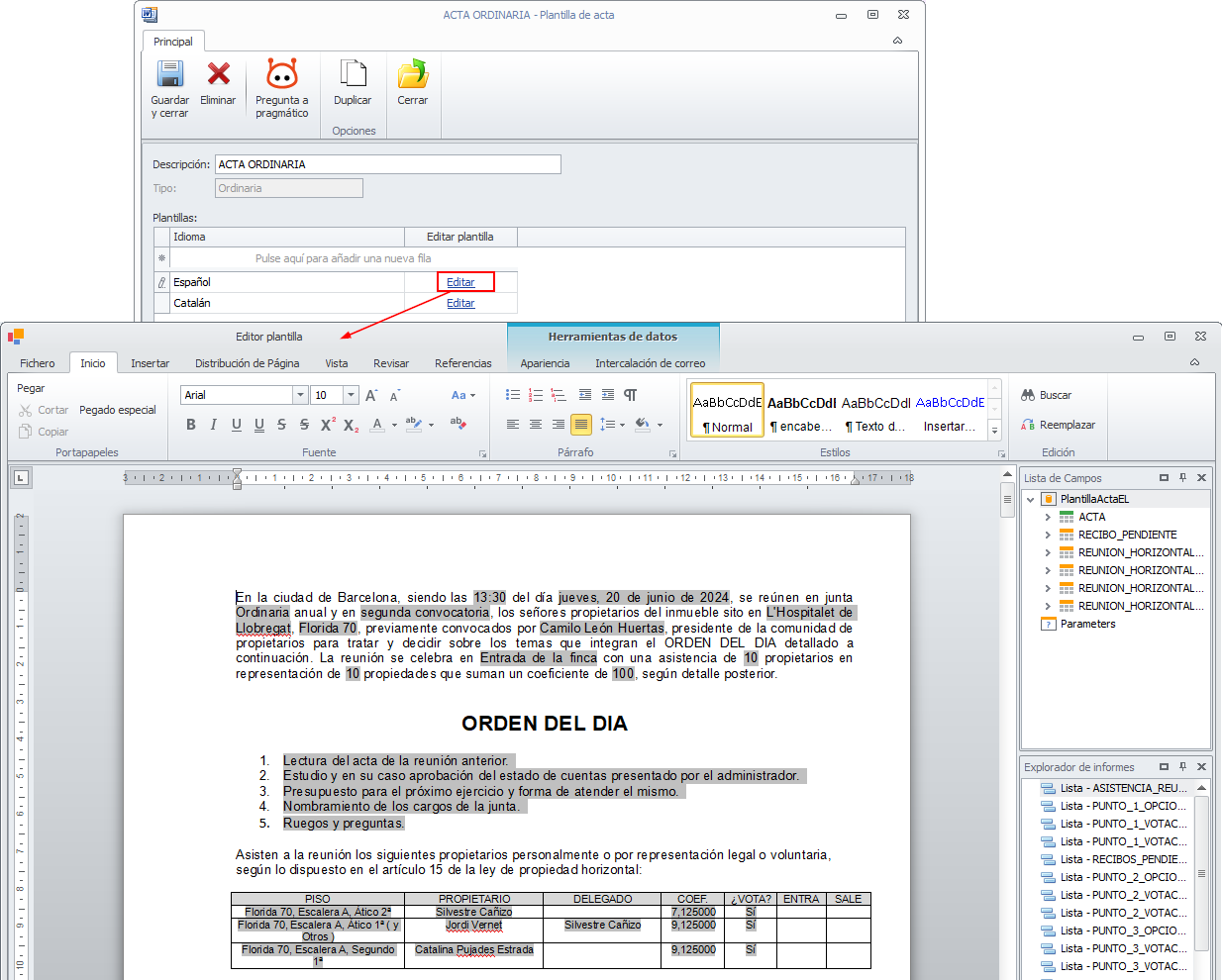This screenshot has width=1222, height=980.
Task: Toggle double underline formatting
Action: point(259,424)
